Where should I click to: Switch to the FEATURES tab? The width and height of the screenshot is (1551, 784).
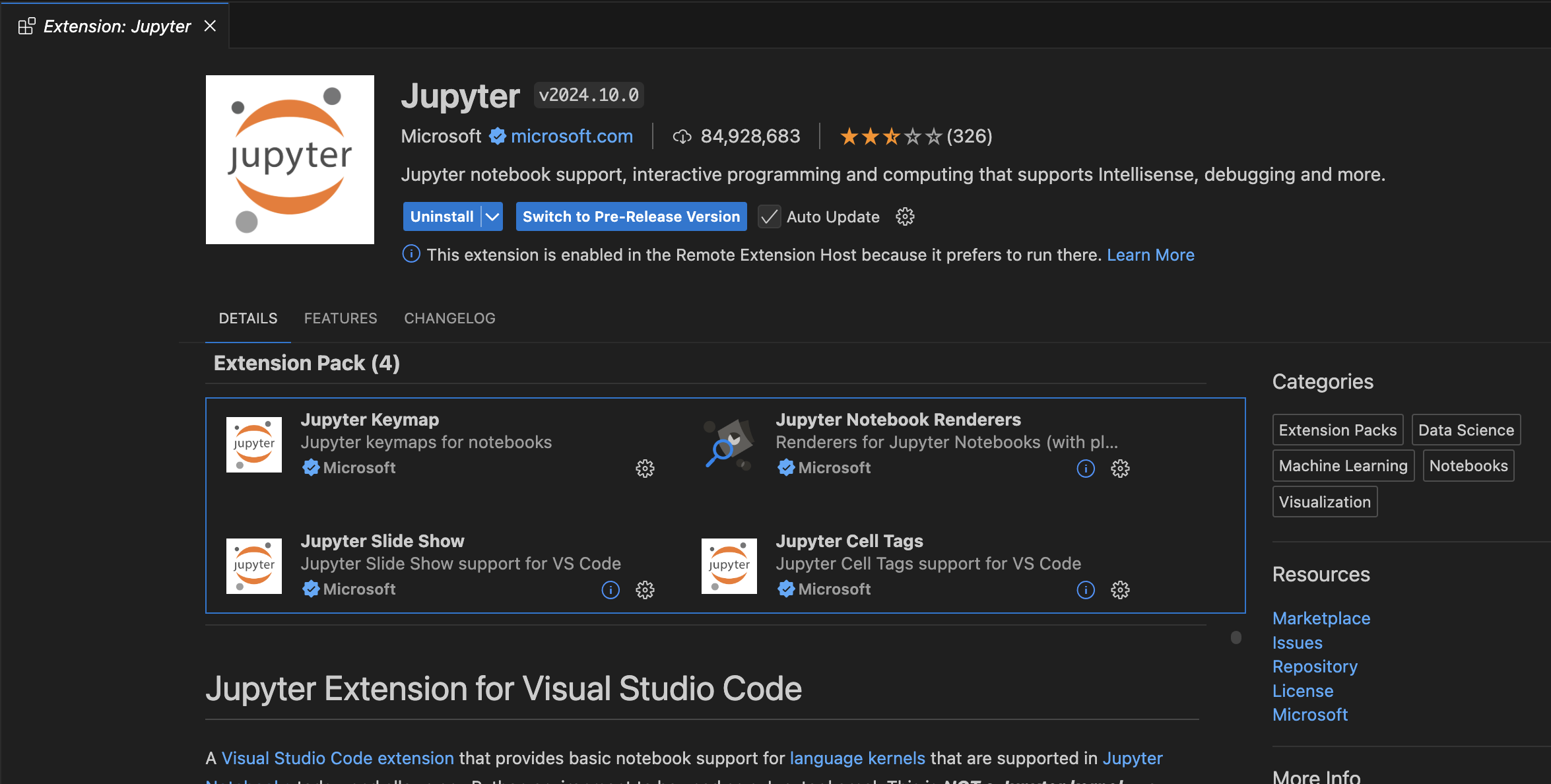pos(341,318)
